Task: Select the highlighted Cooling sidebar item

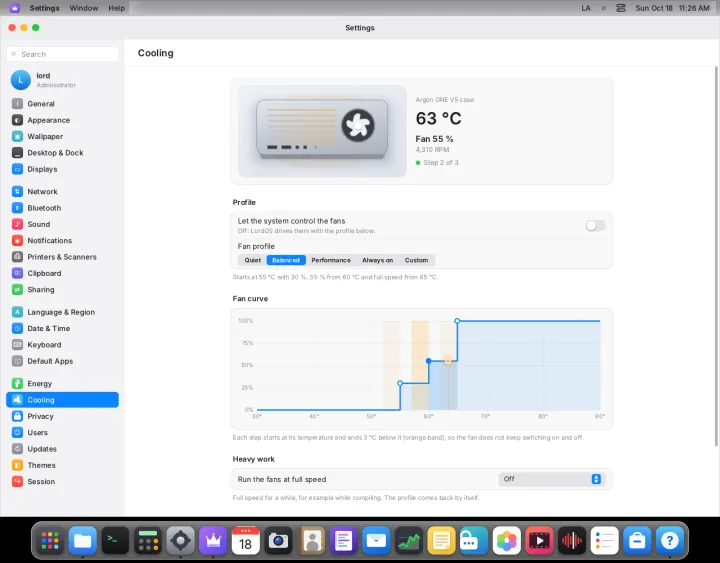Action: click(x=62, y=400)
